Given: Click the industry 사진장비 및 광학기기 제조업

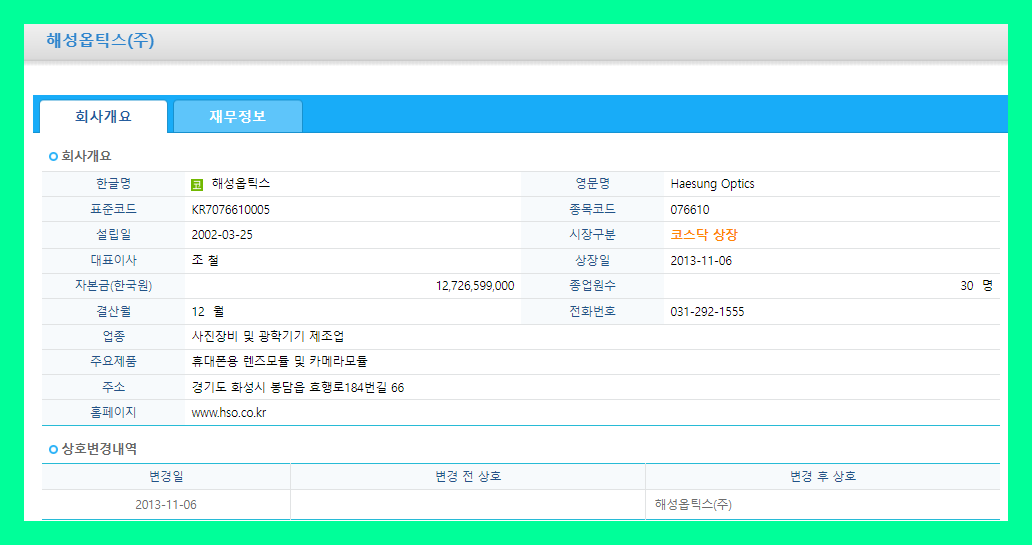Looking at the screenshot, I should (x=268, y=336).
